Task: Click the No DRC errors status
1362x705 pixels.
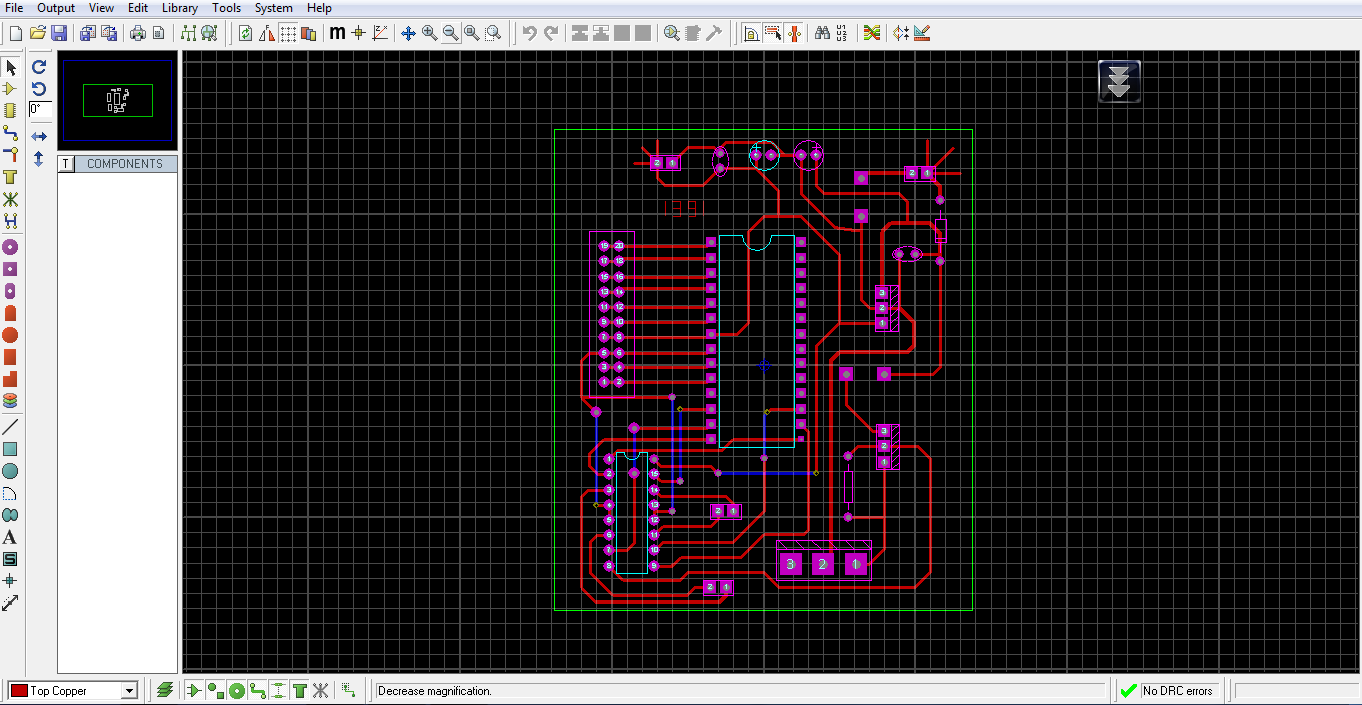Action: (x=1168, y=691)
